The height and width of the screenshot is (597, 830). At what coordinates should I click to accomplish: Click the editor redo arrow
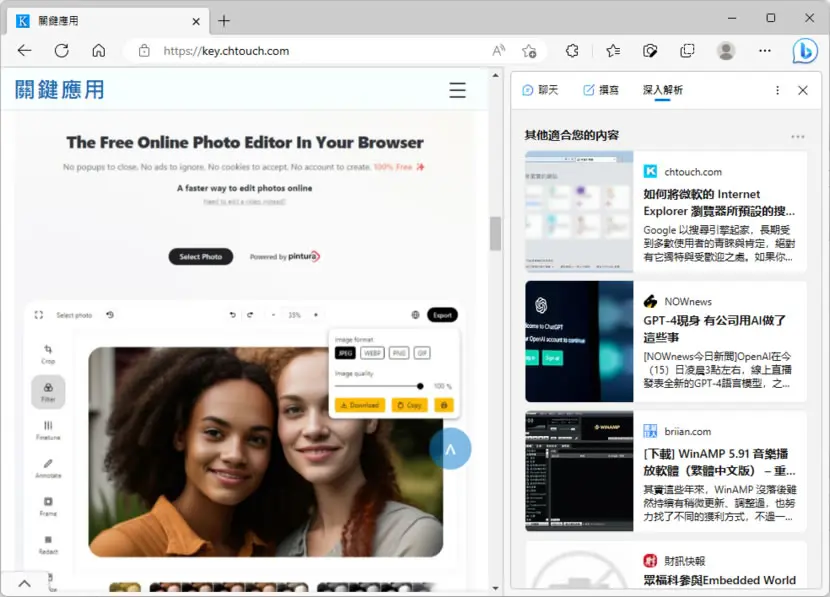250,315
